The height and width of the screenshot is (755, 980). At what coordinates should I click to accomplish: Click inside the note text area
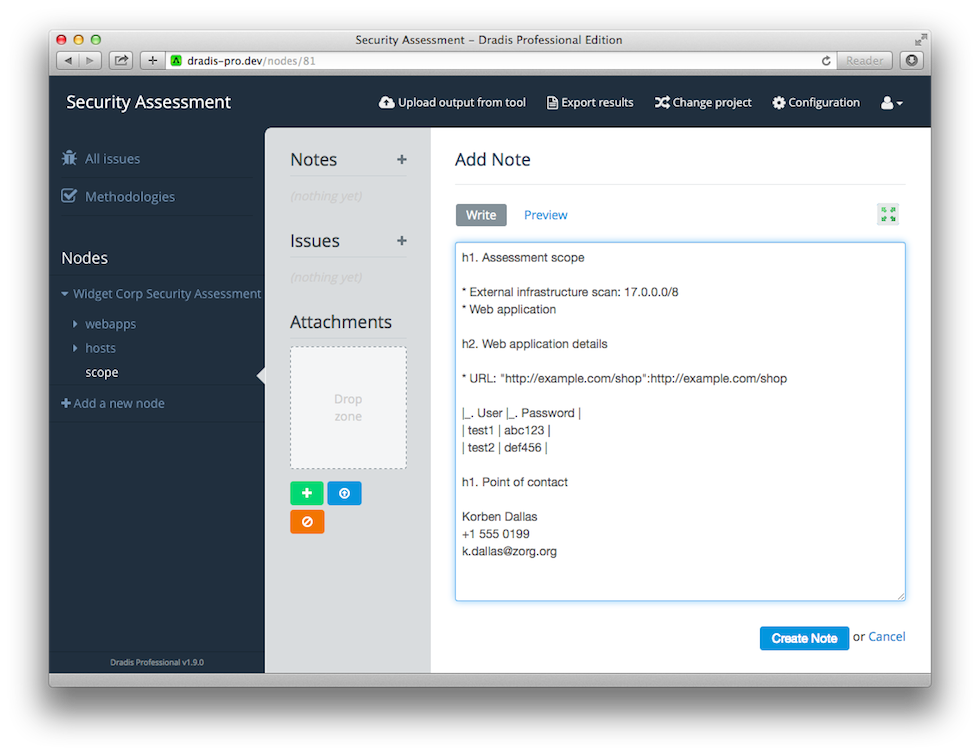point(680,422)
